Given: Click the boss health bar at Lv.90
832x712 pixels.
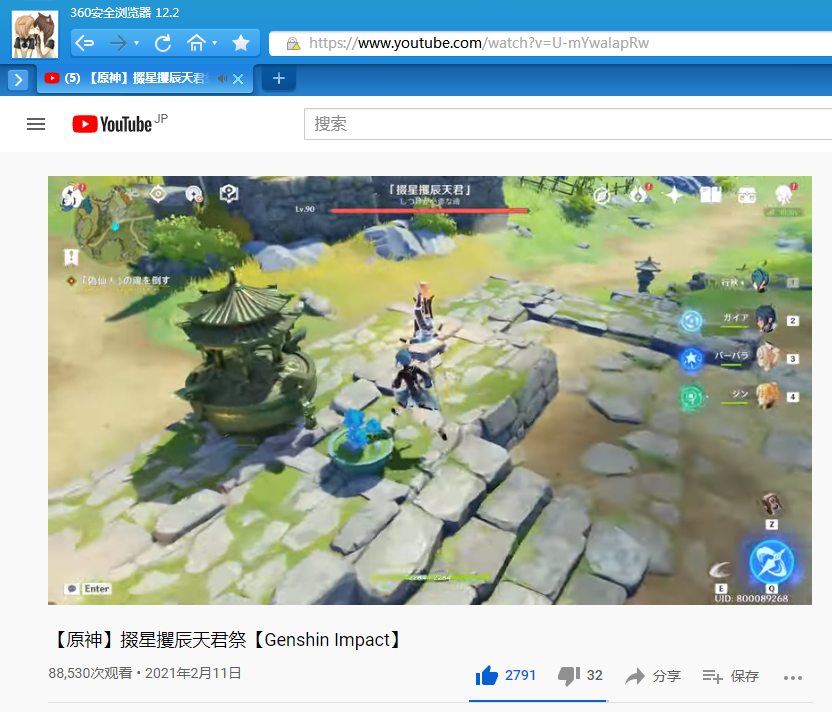Looking at the screenshot, I should tap(429, 211).
